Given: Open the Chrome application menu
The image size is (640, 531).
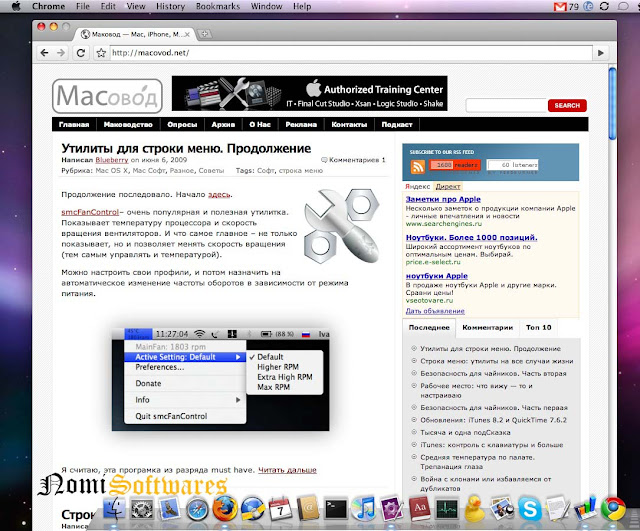Looking at the screenshot, I should point(48,6).
